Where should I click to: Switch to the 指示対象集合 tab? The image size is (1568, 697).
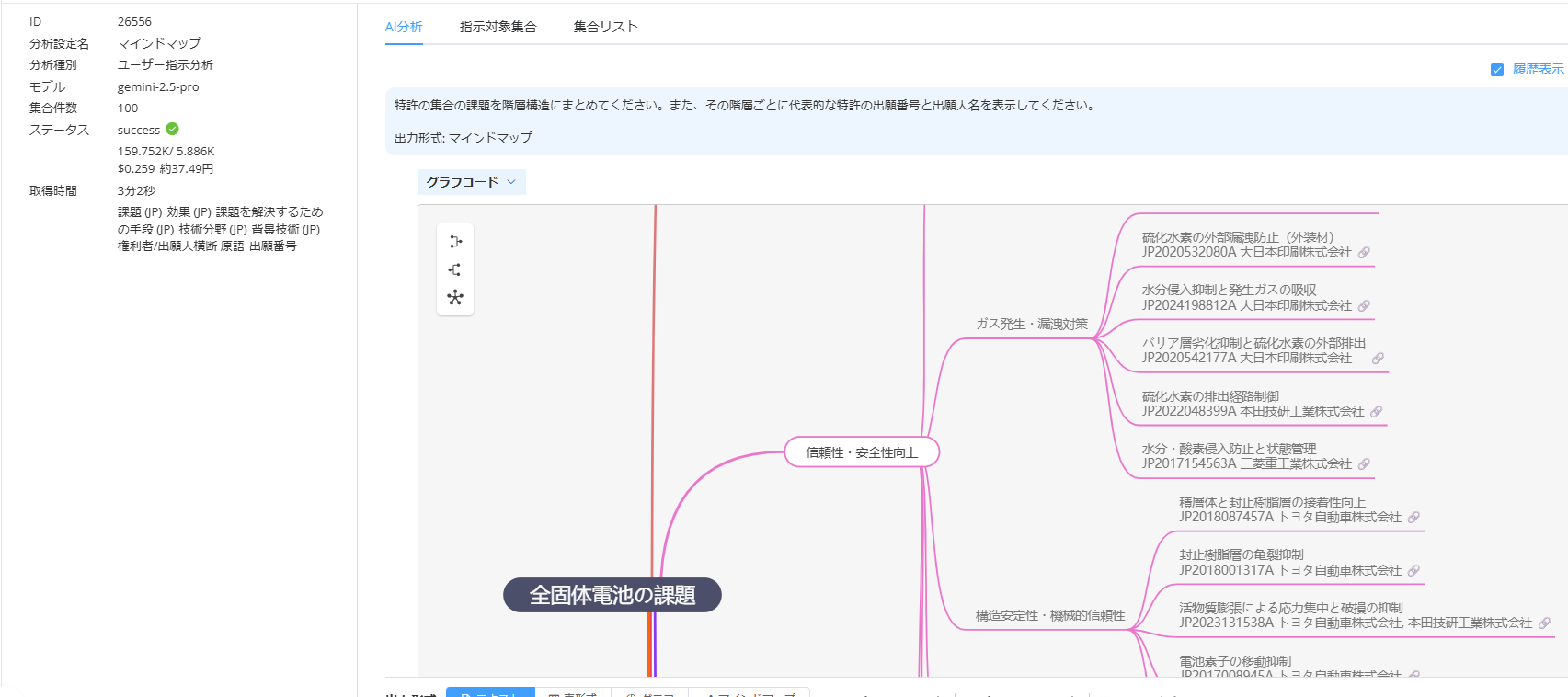pos(498,27)
